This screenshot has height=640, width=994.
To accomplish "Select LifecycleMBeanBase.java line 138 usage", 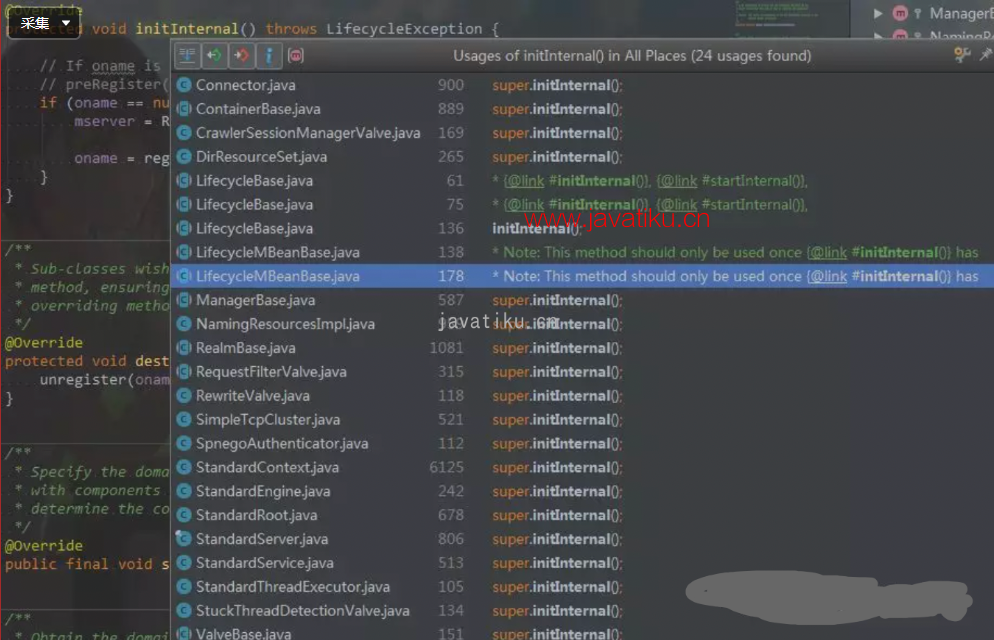I will 582,252.
